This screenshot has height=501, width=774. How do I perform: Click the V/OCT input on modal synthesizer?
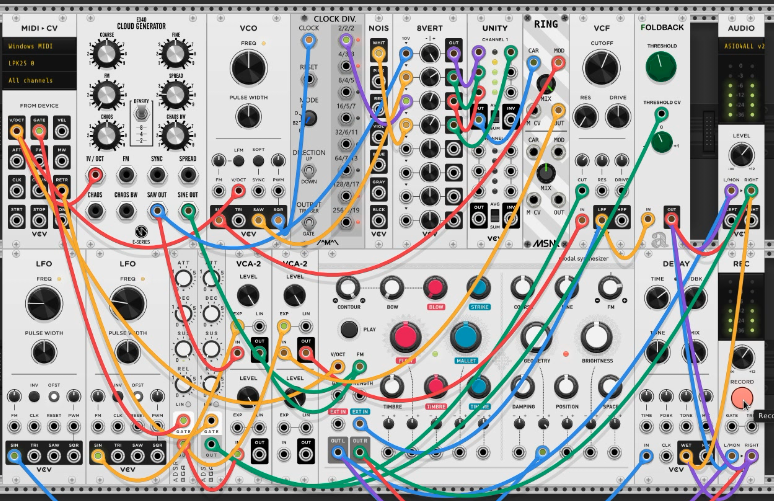click(338, 366)
